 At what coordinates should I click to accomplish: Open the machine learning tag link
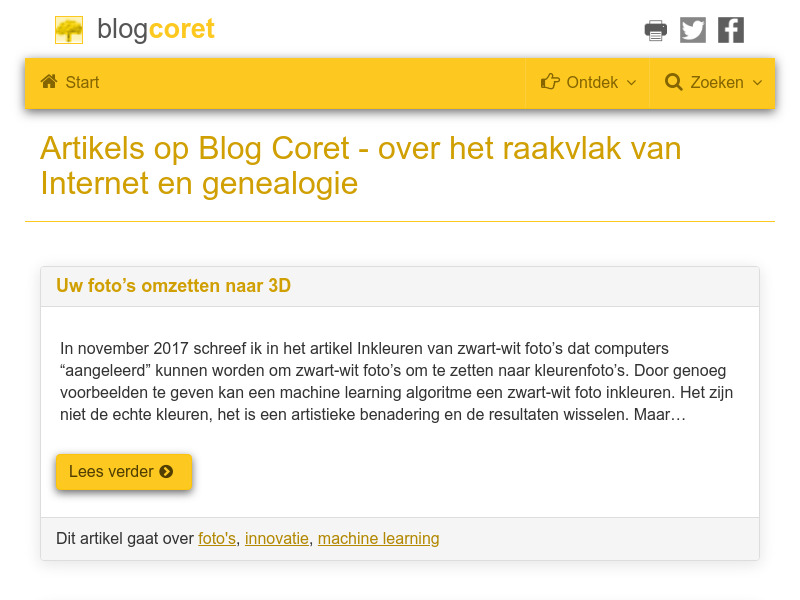point(378,538)
